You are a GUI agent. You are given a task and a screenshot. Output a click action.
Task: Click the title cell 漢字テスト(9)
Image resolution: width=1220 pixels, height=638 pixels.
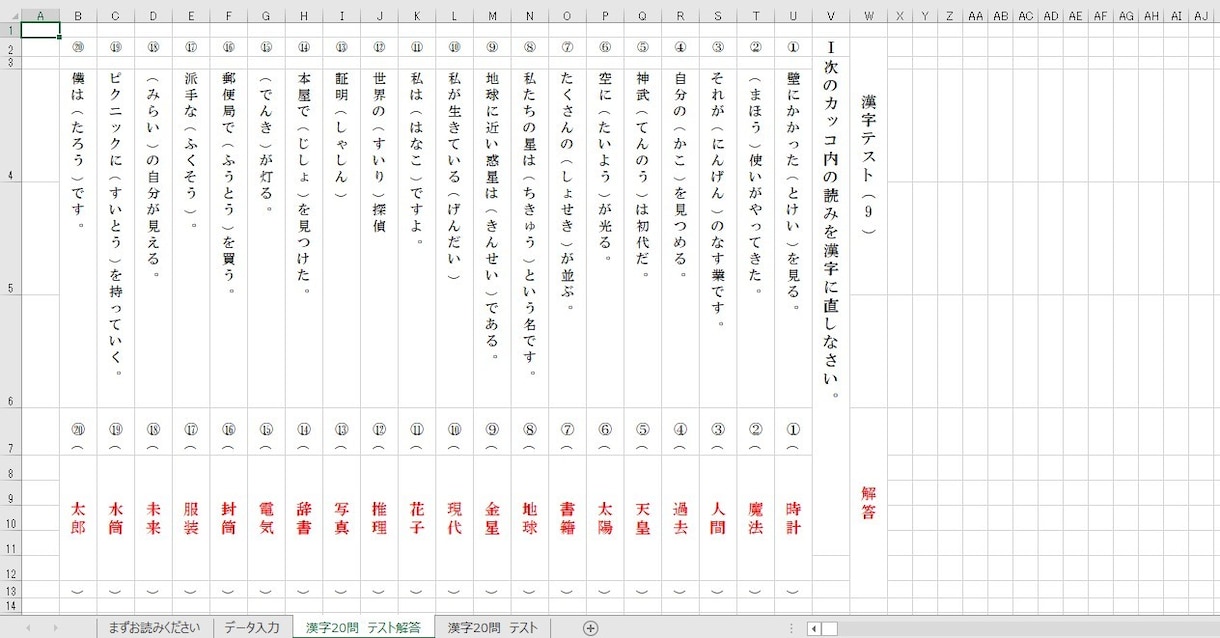869,165
